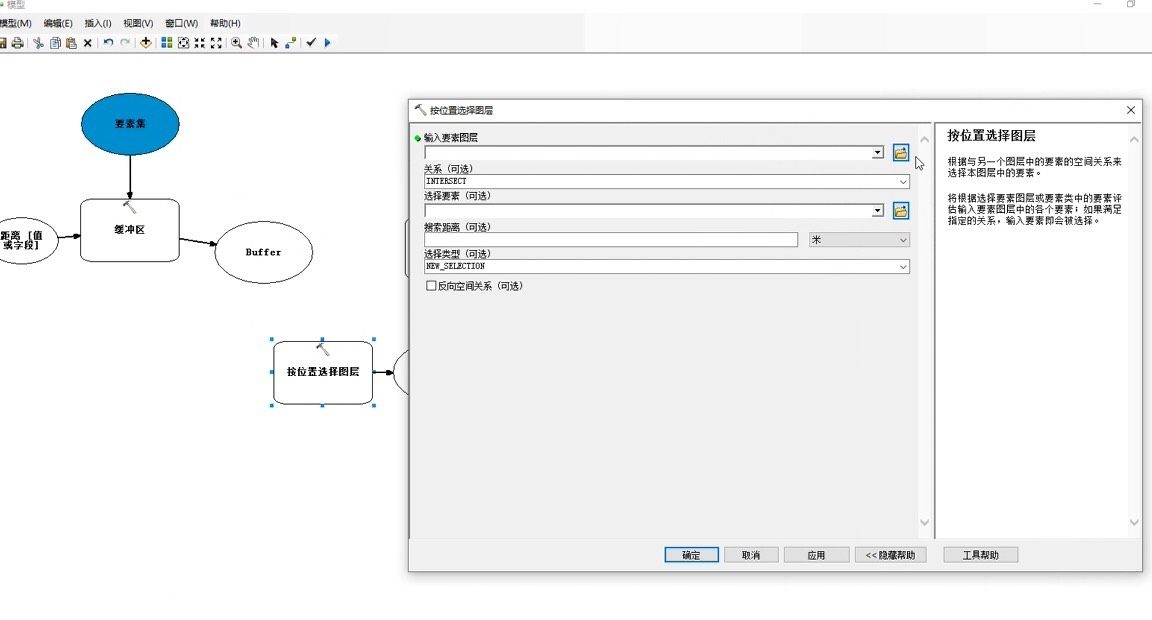Expand the 关系 INTERSECT dropdown
Viewport: 1152px width, 620px height.
pyautogui.click(x=903, y=181)
